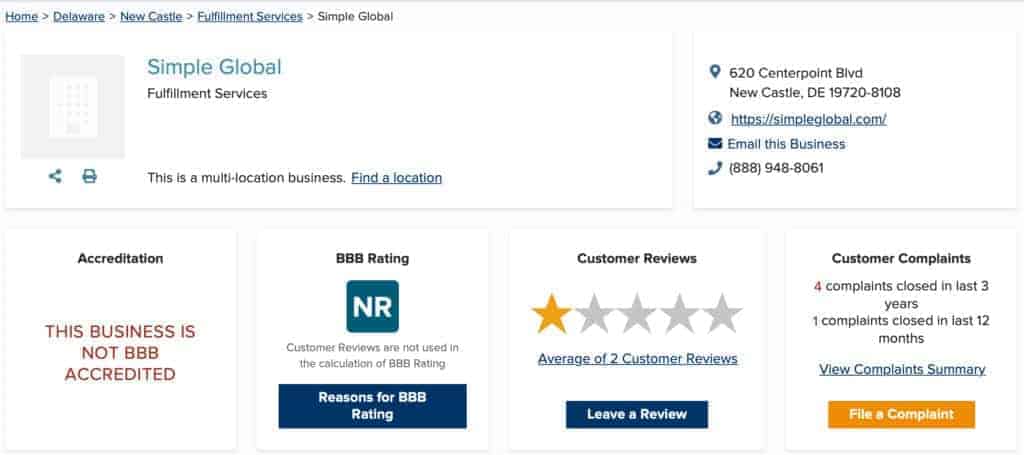Click the envelope email icon
1024x455 pixels.
pyautogui.click(x=715, y=143)
